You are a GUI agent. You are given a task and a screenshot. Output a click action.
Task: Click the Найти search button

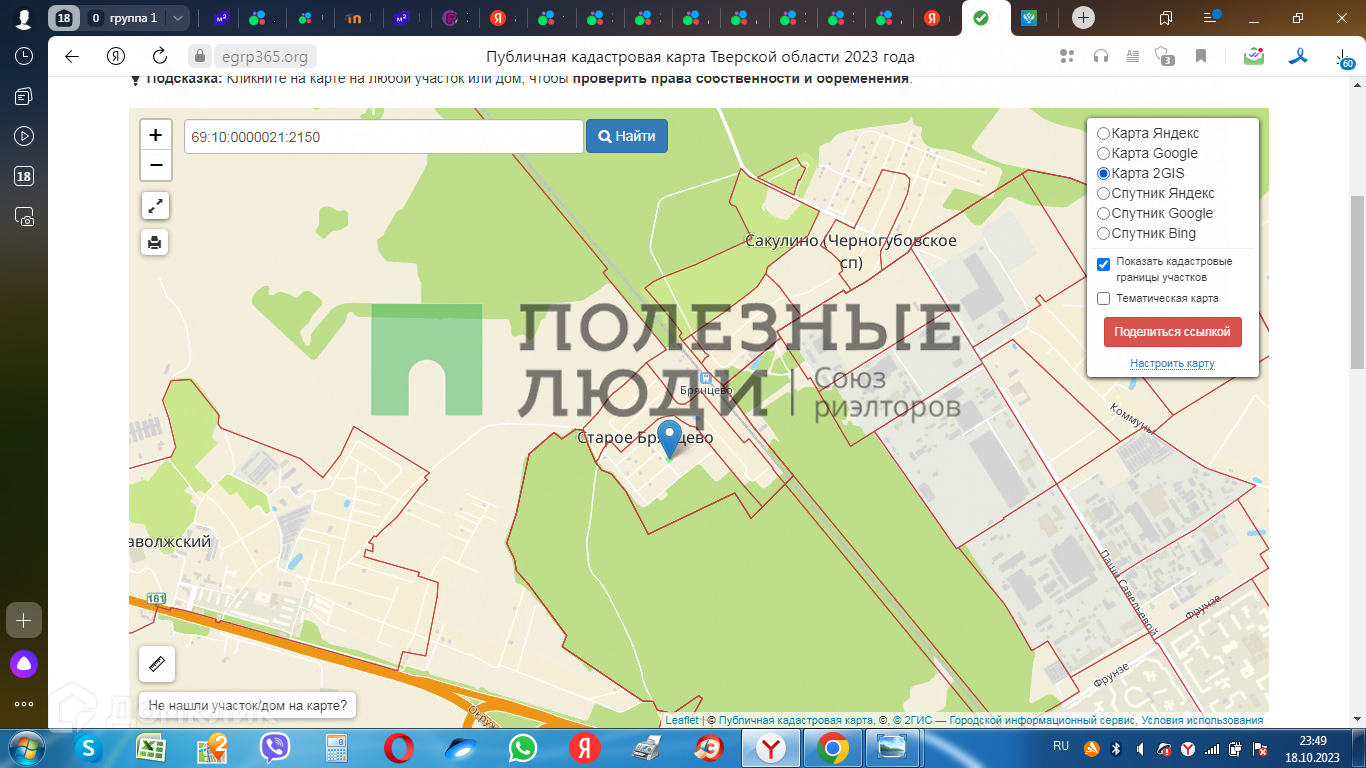click(627, 136)
